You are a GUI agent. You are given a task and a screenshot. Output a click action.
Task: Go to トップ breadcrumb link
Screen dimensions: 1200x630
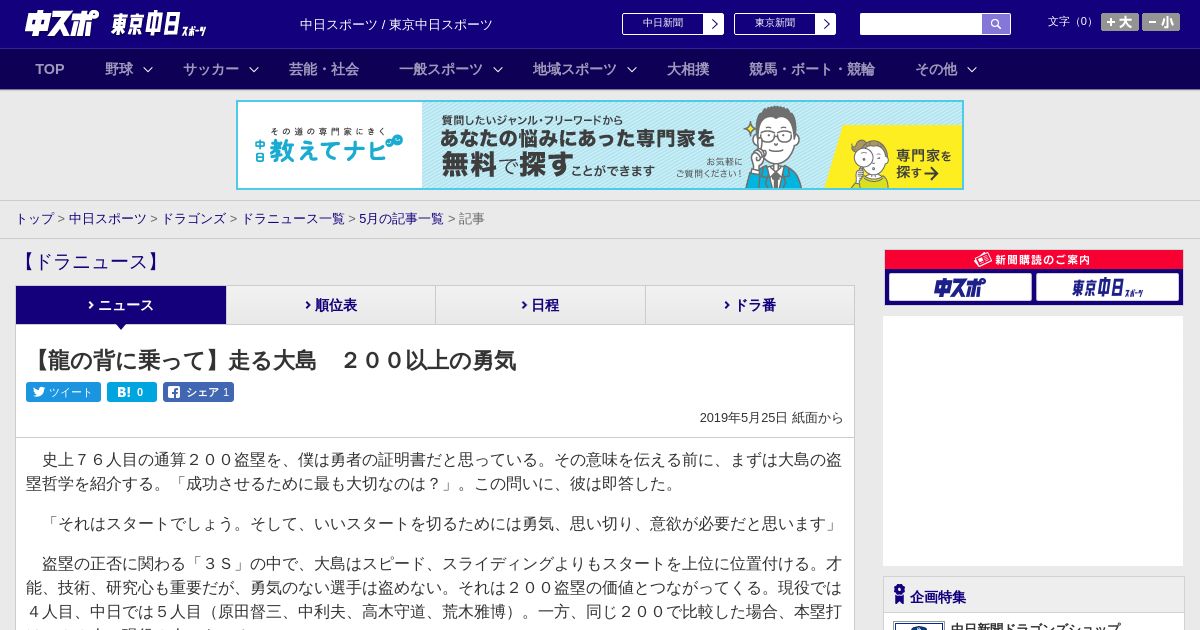coord(34,219)
